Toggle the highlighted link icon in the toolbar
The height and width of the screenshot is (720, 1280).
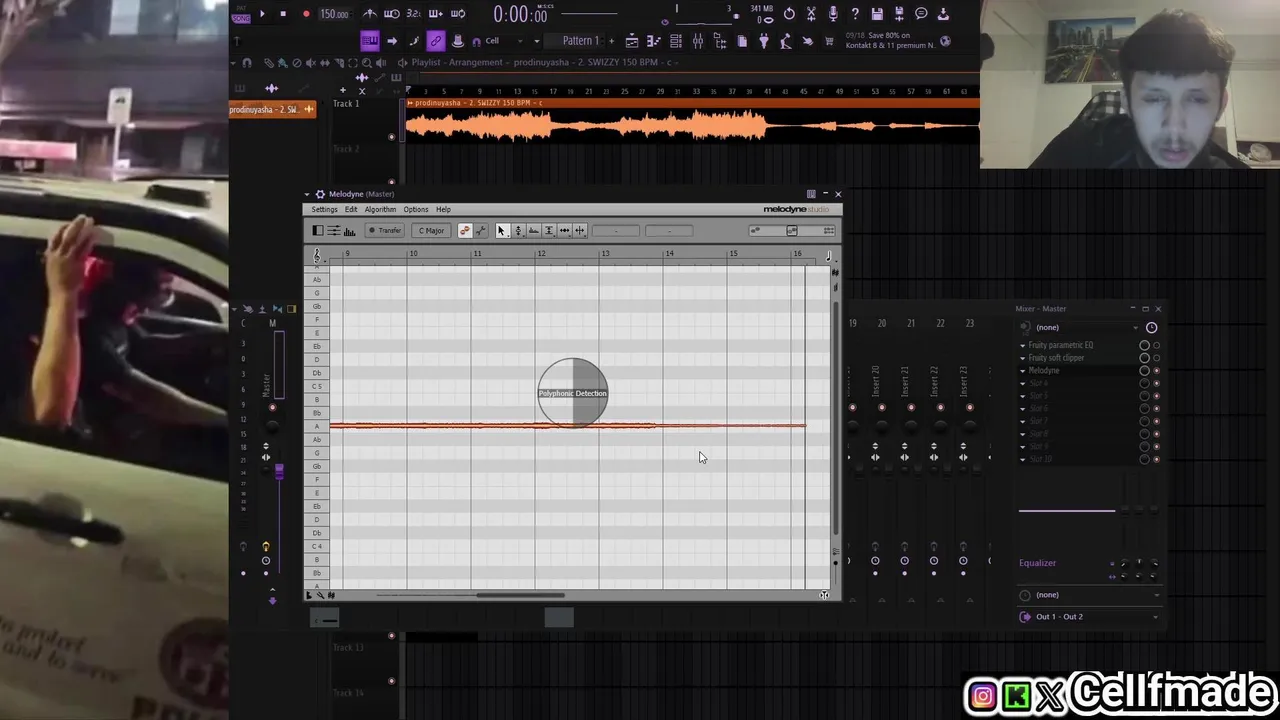pos(436,41)
